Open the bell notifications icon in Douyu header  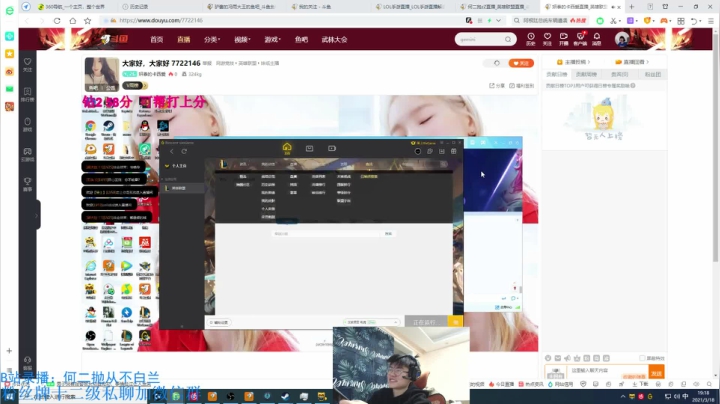596,39
